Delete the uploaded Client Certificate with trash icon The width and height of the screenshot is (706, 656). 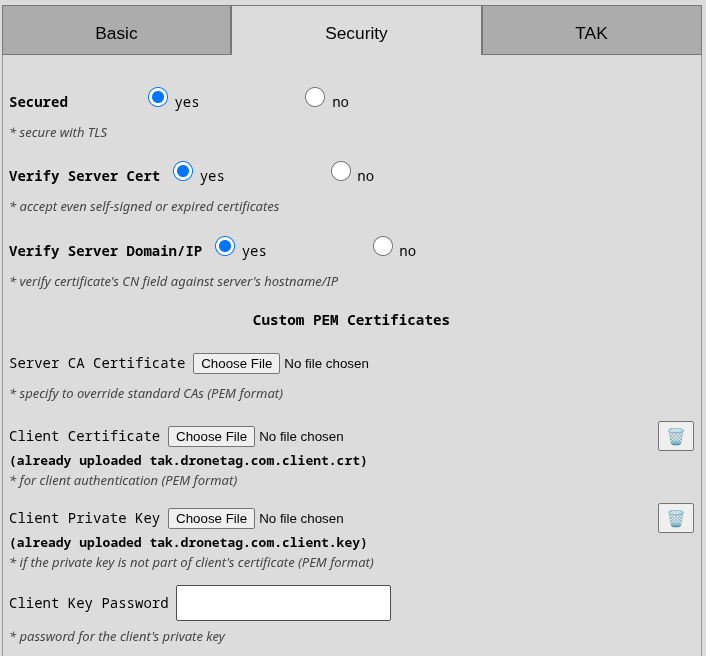[x=675, y=436]
